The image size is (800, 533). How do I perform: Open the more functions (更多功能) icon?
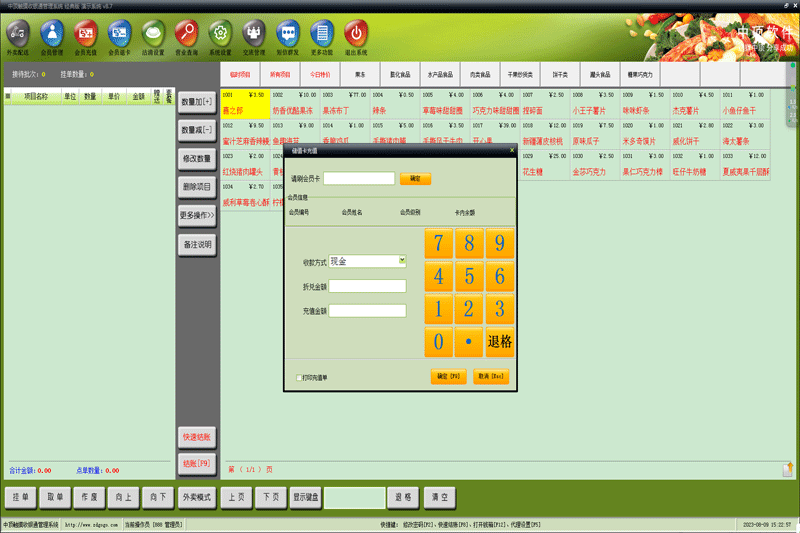tap(321, 34)
